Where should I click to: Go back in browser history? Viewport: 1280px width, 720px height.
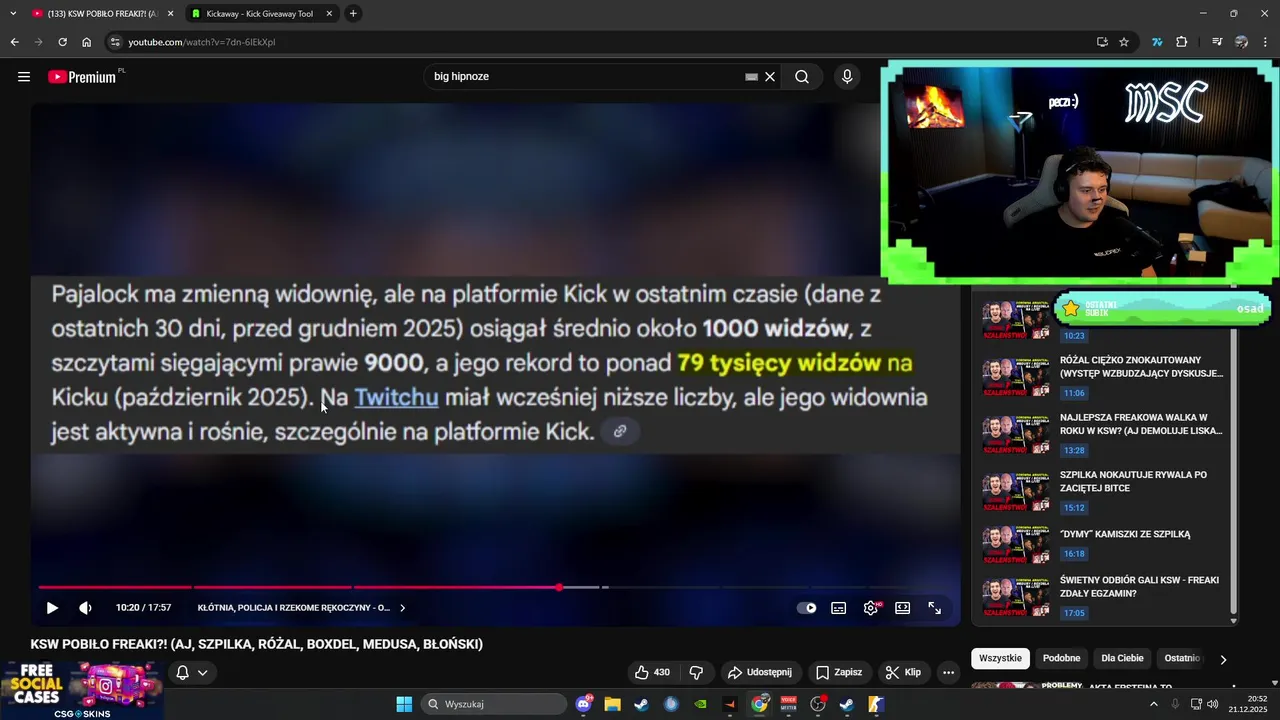14,42
